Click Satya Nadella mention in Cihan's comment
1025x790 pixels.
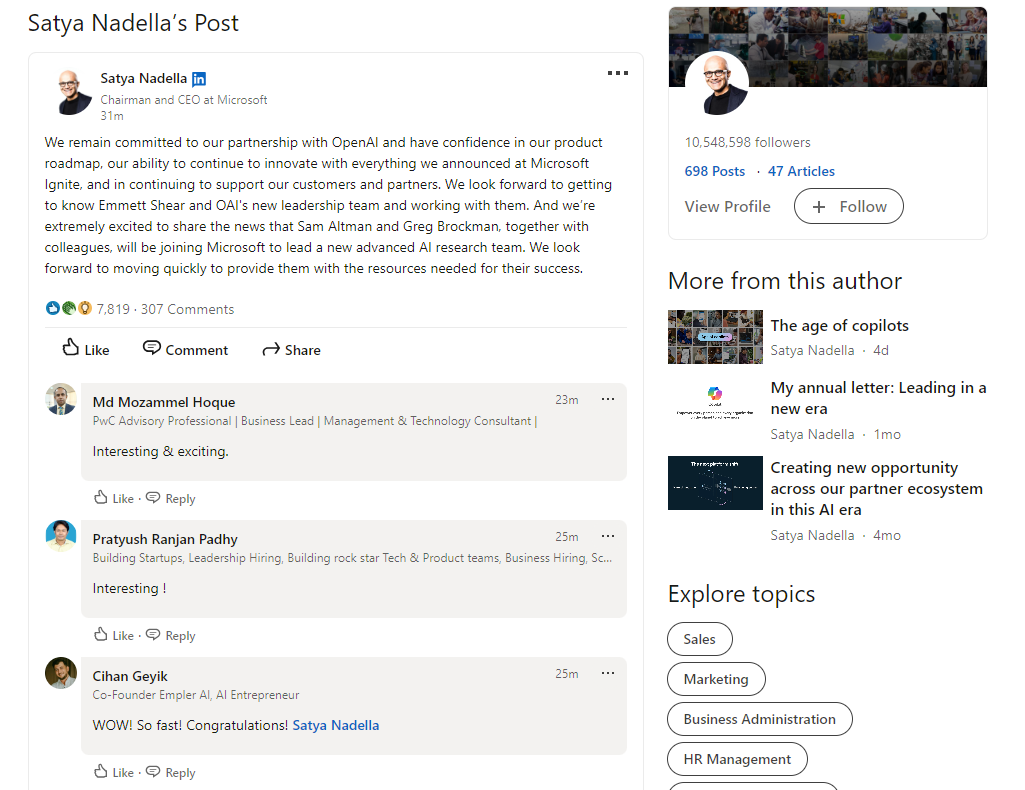click(335, 725)
